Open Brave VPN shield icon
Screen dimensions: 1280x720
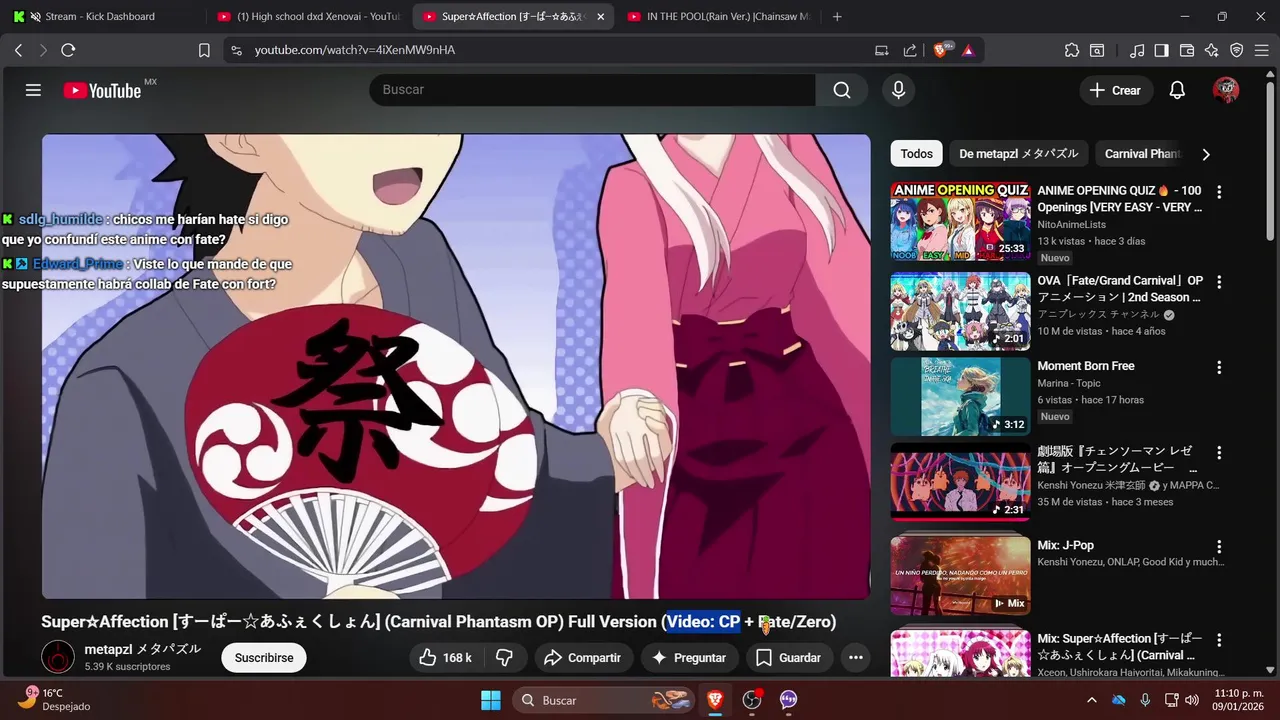coord(1237,50)
